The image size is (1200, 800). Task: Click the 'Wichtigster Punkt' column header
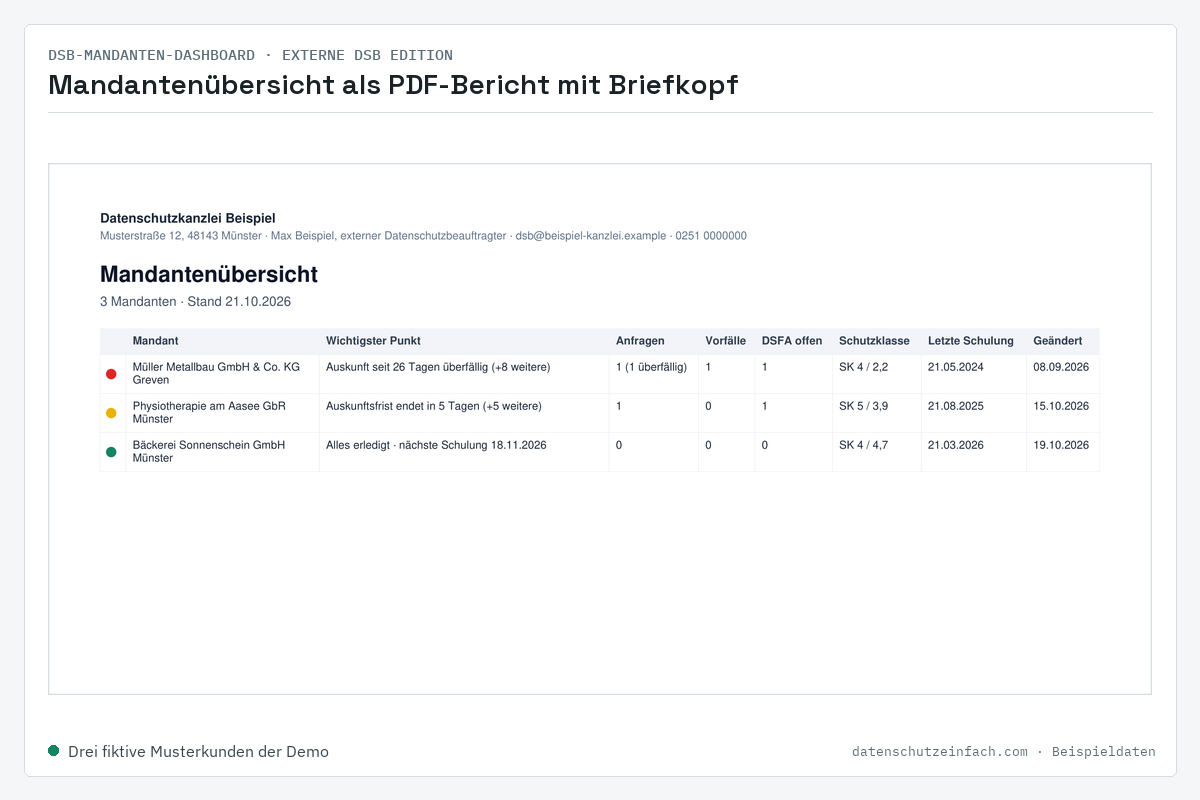click(x=373, y=341)
